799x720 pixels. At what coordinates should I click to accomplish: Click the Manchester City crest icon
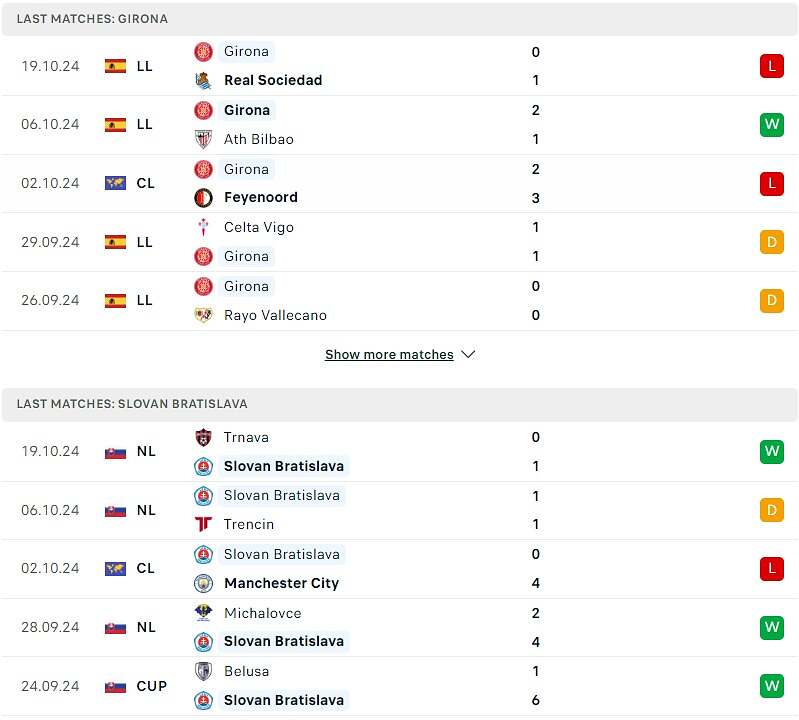click(x=203, y=583)
